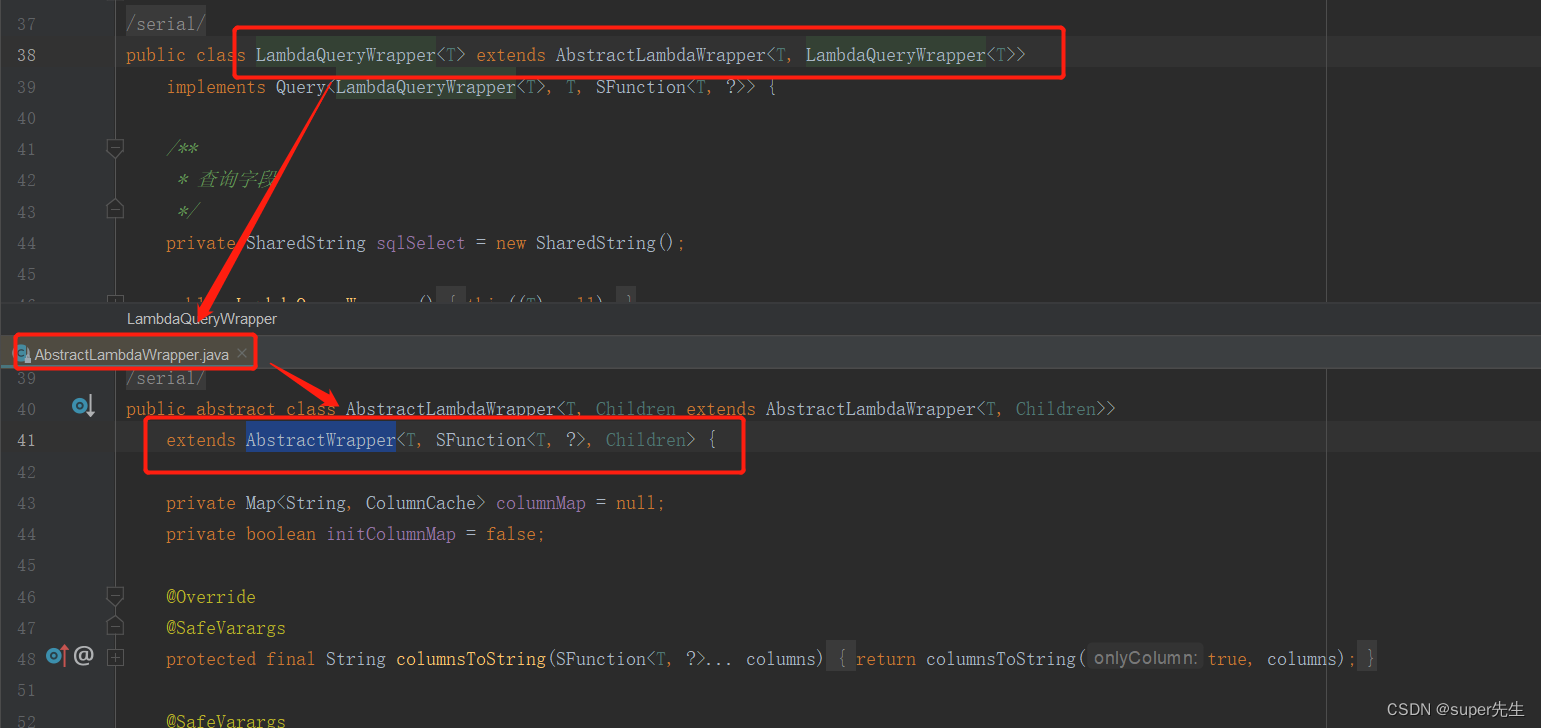
Task: Collapse the fold marker beside @Override line 46
Action: 115,597
